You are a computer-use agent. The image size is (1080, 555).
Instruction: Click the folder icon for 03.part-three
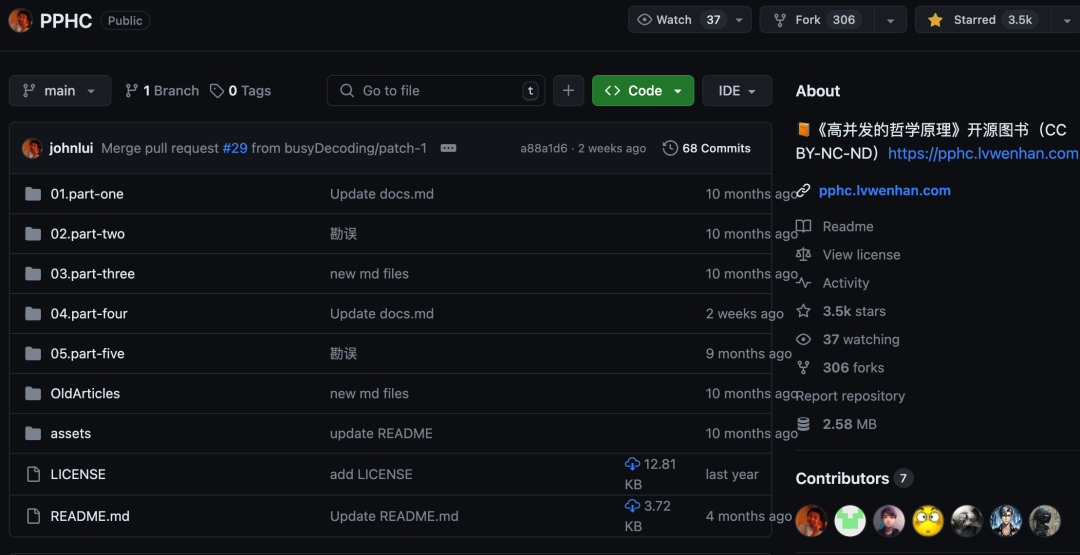(x=32, y=273)
